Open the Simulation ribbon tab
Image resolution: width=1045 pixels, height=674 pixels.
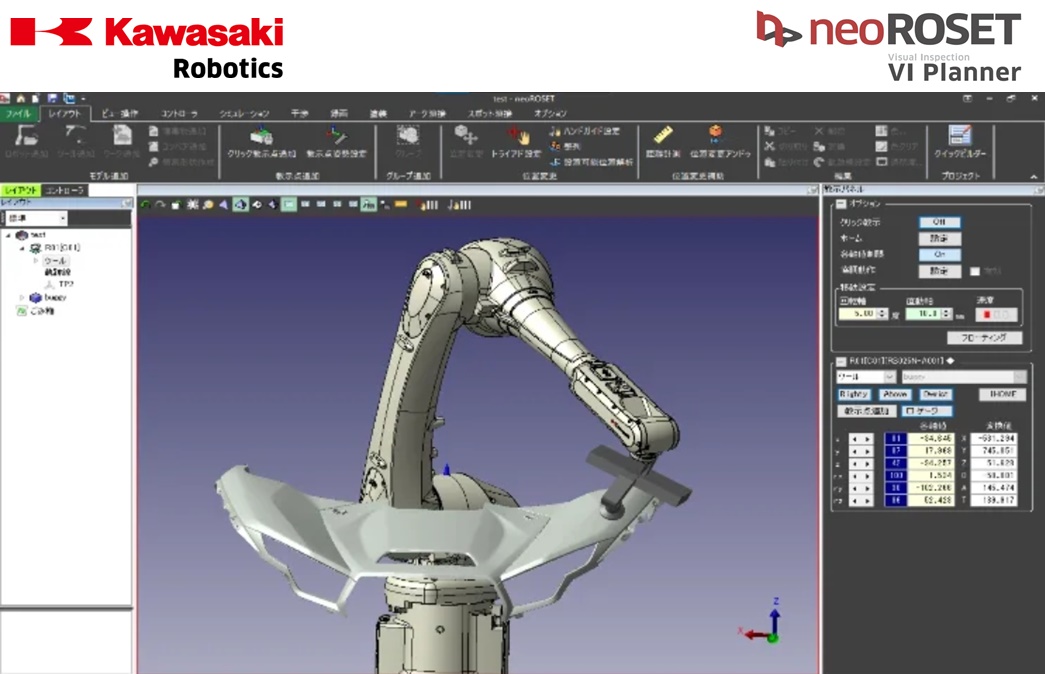(244, 114)
